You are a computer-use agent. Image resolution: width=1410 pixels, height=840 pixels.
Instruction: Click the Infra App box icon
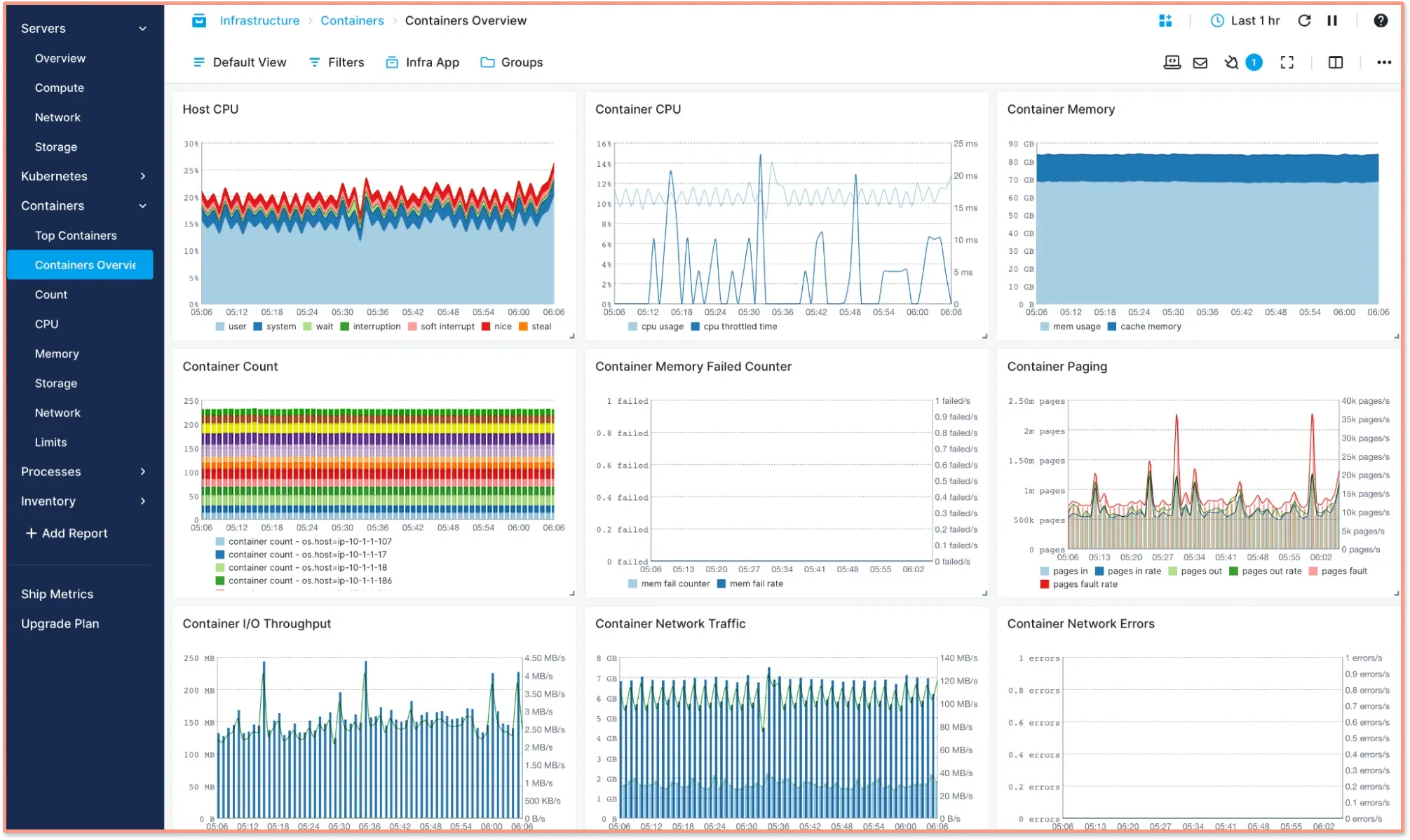[392, 62]
